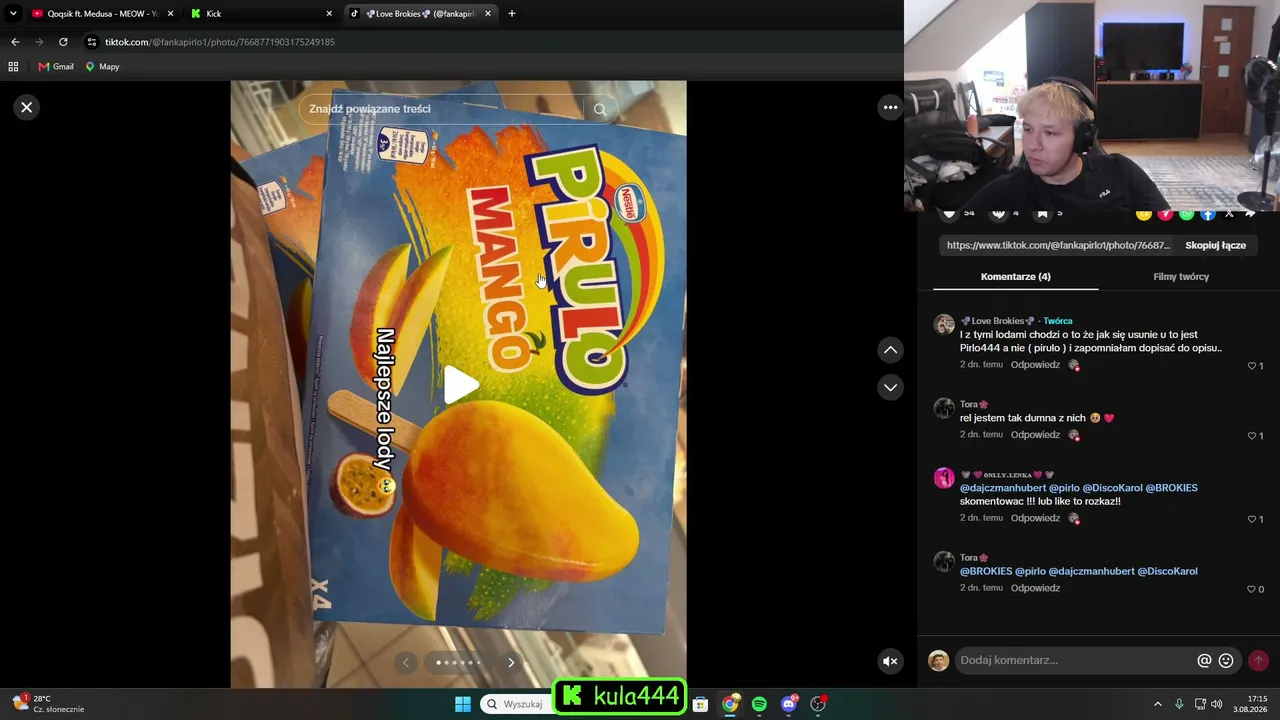
Task: Show the next photo in the carousel
Action: [x=511, y=662]
